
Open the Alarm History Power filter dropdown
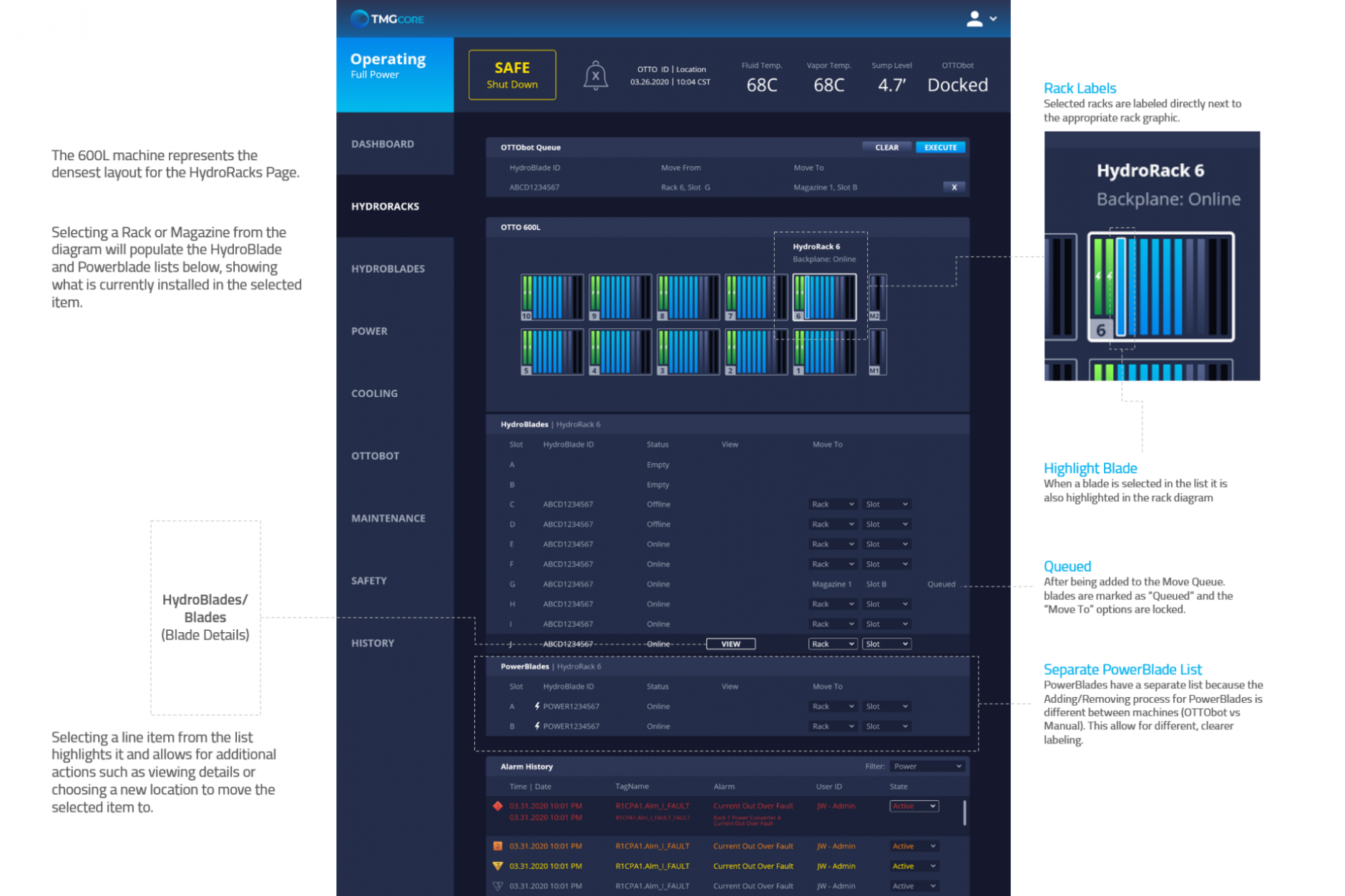pos(927,766)
